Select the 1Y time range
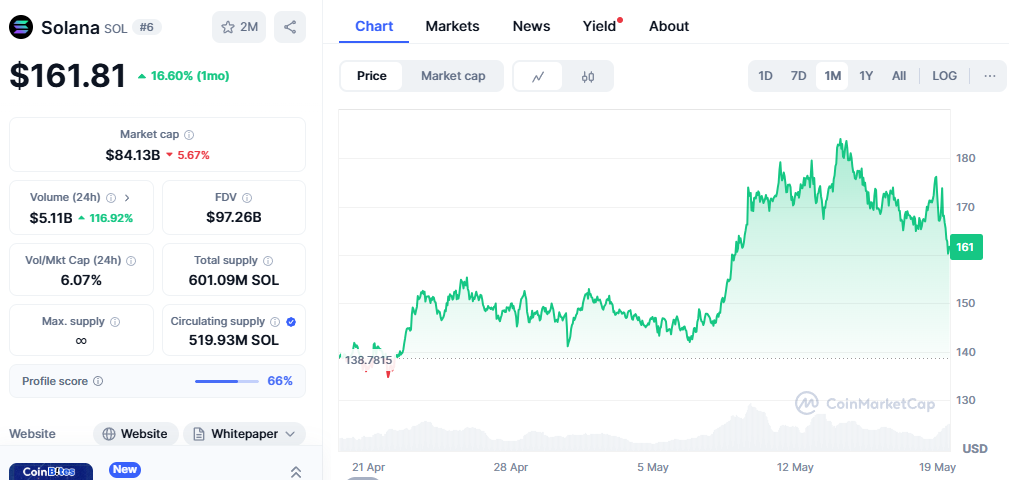1009x480 pixels. 866,76
